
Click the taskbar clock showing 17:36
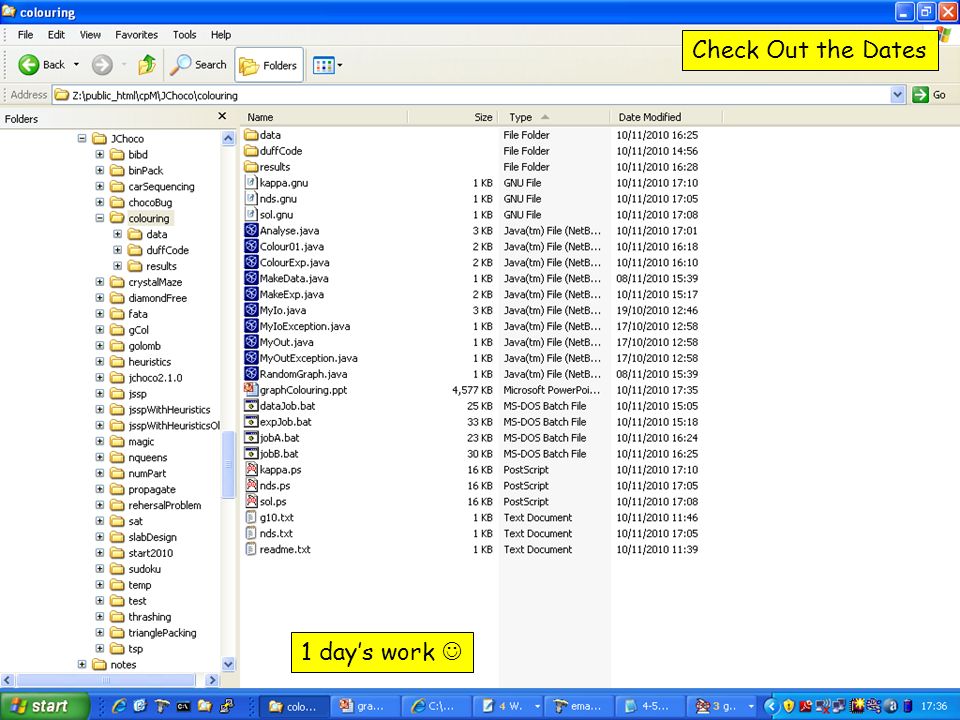[x=934, y=706]
